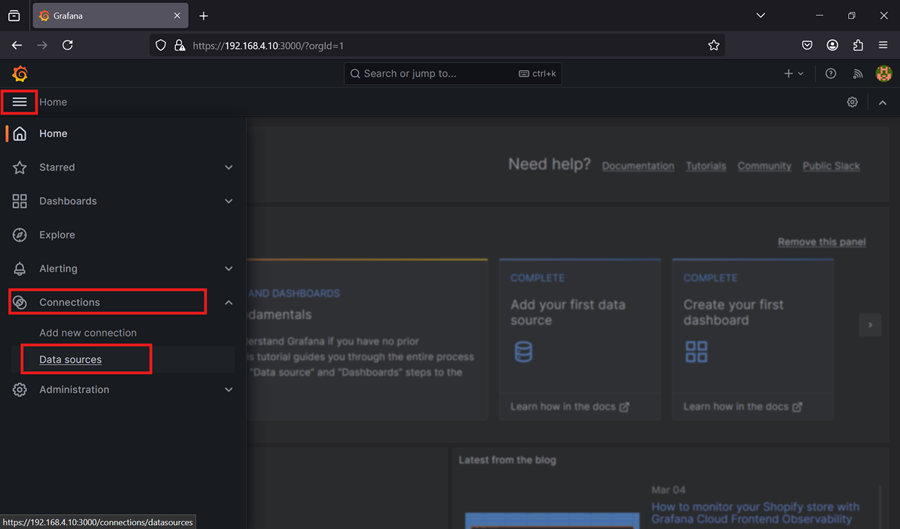
Task: Expand the Starred section chevron
Action: [228, 168]
